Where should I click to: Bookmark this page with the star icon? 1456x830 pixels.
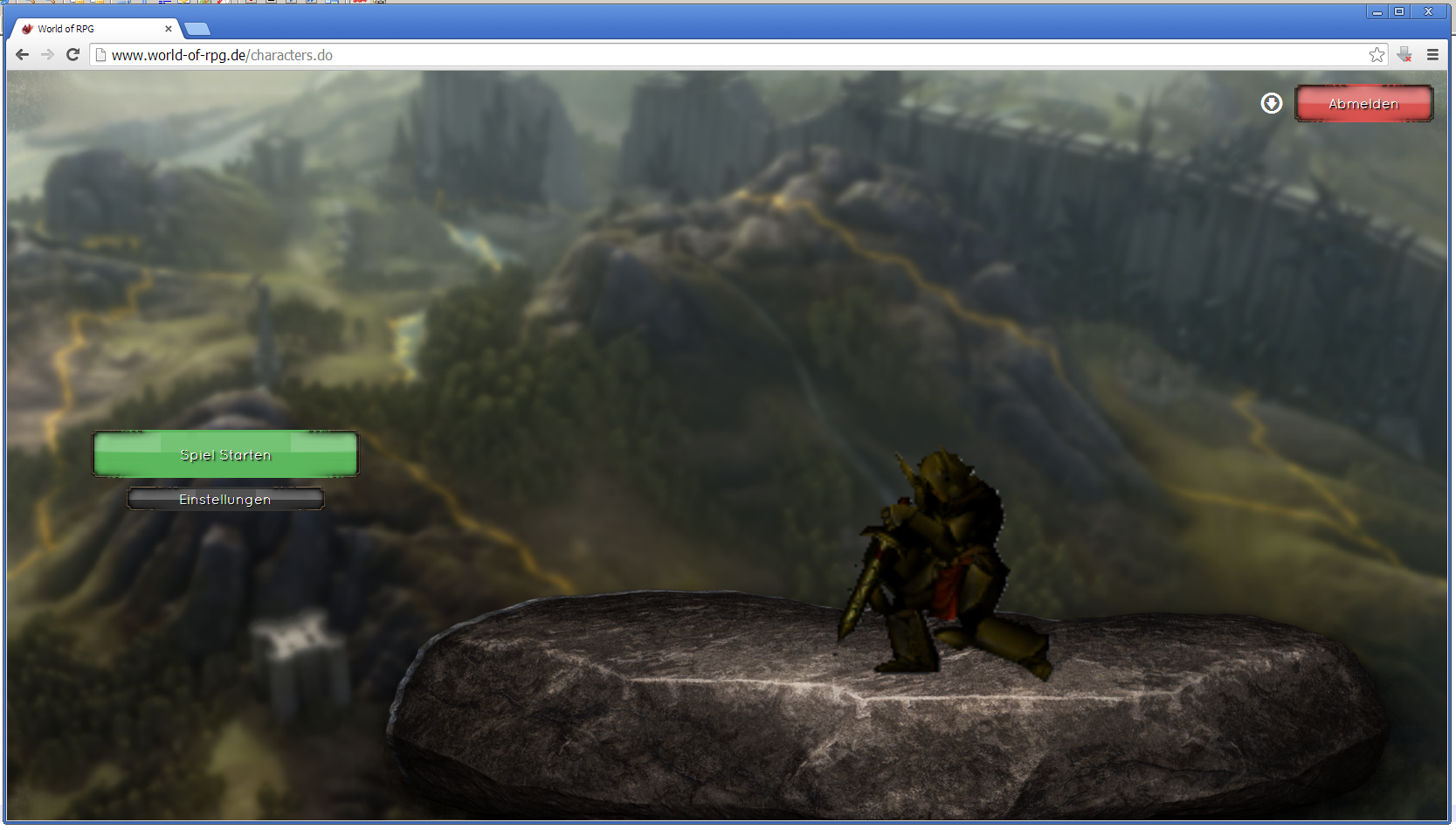(x=1377, y=55)
